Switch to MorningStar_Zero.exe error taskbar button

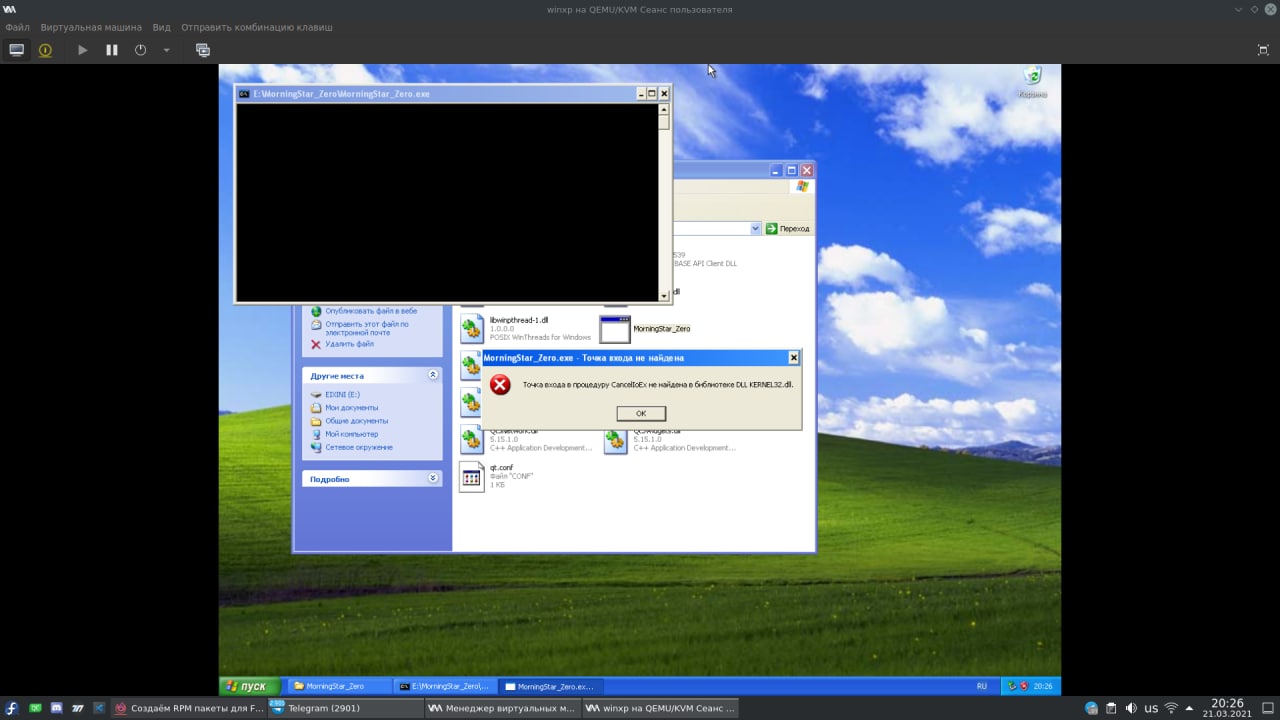point(549,686)
